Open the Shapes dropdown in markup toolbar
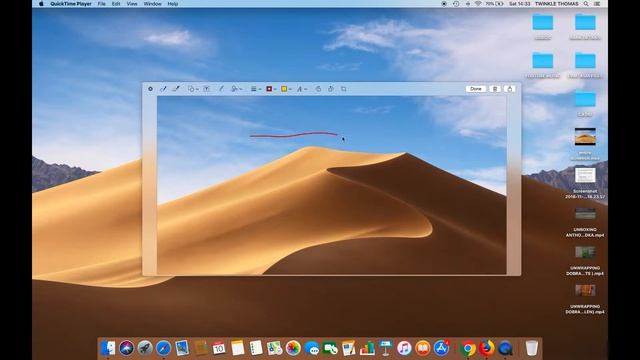Viewport: 640px width, 360px height. (x=192, y=89)
